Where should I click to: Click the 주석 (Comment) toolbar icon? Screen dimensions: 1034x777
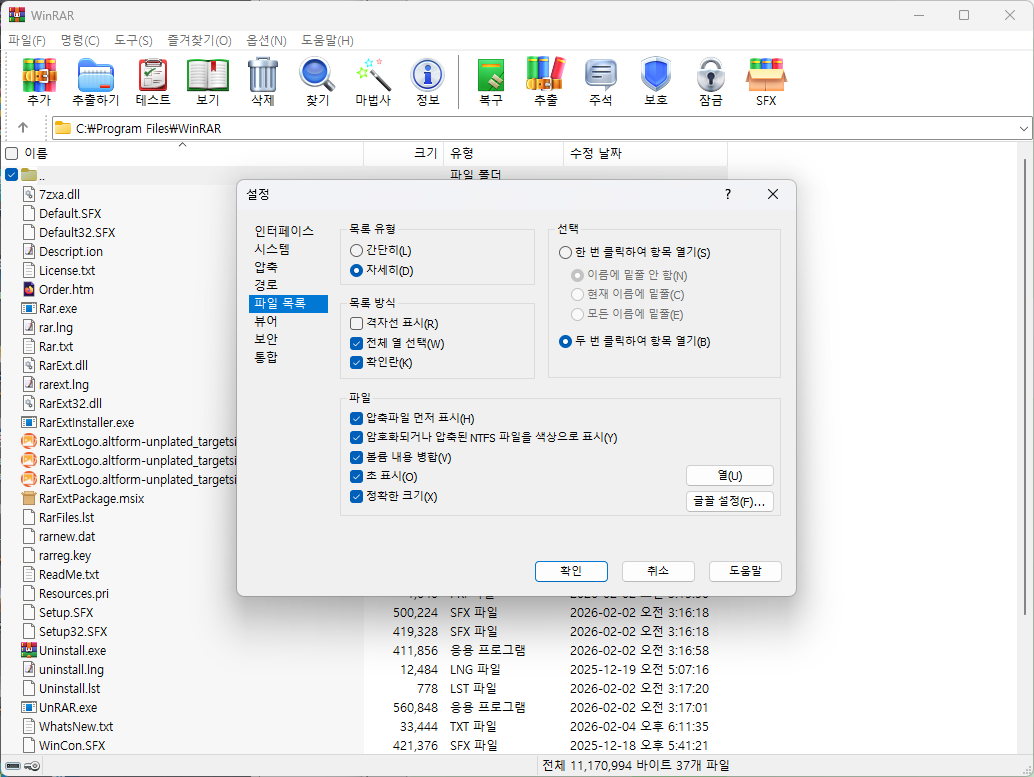601,75
